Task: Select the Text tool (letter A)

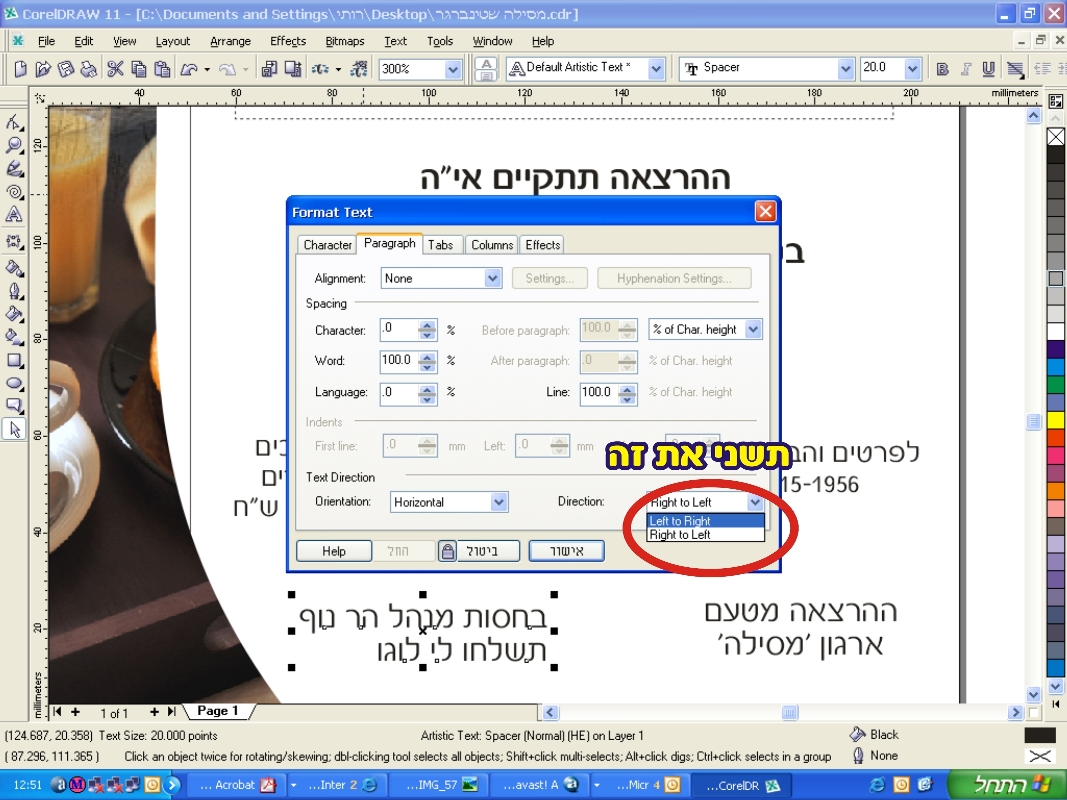Action: tap(14, 215)
